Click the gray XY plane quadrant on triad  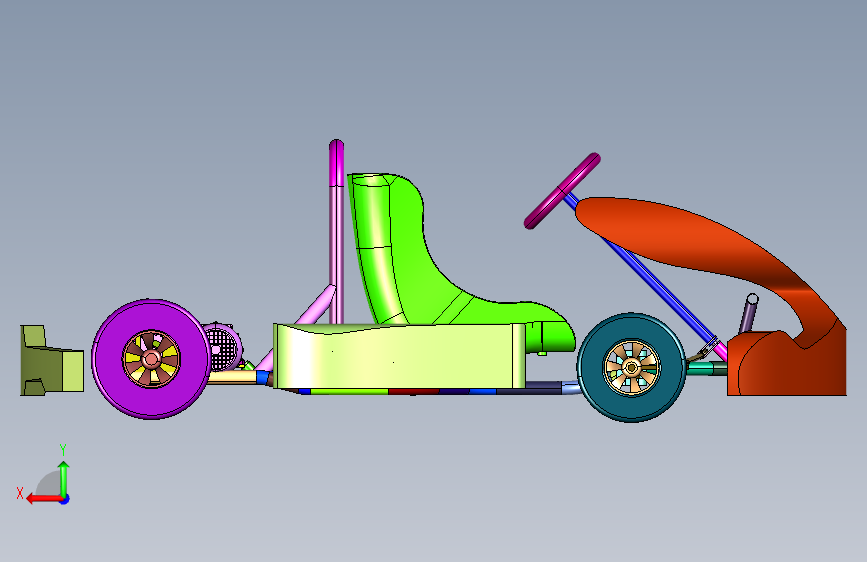tap(49, 484)
